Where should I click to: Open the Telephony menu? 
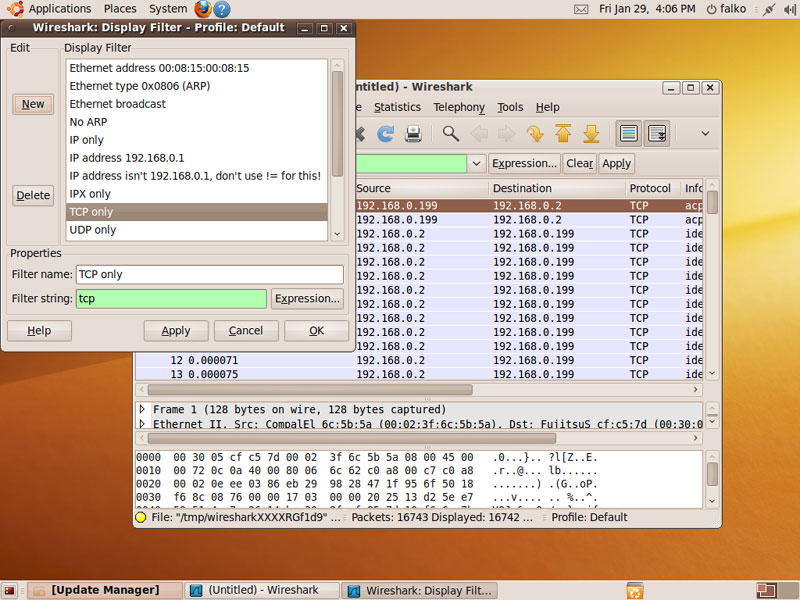tap(459, 107)
